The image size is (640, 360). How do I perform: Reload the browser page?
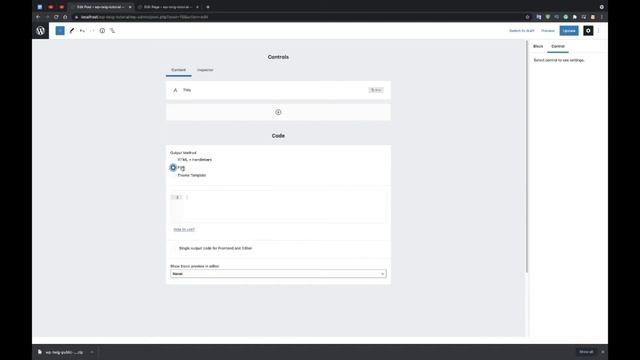click(56, 17)
